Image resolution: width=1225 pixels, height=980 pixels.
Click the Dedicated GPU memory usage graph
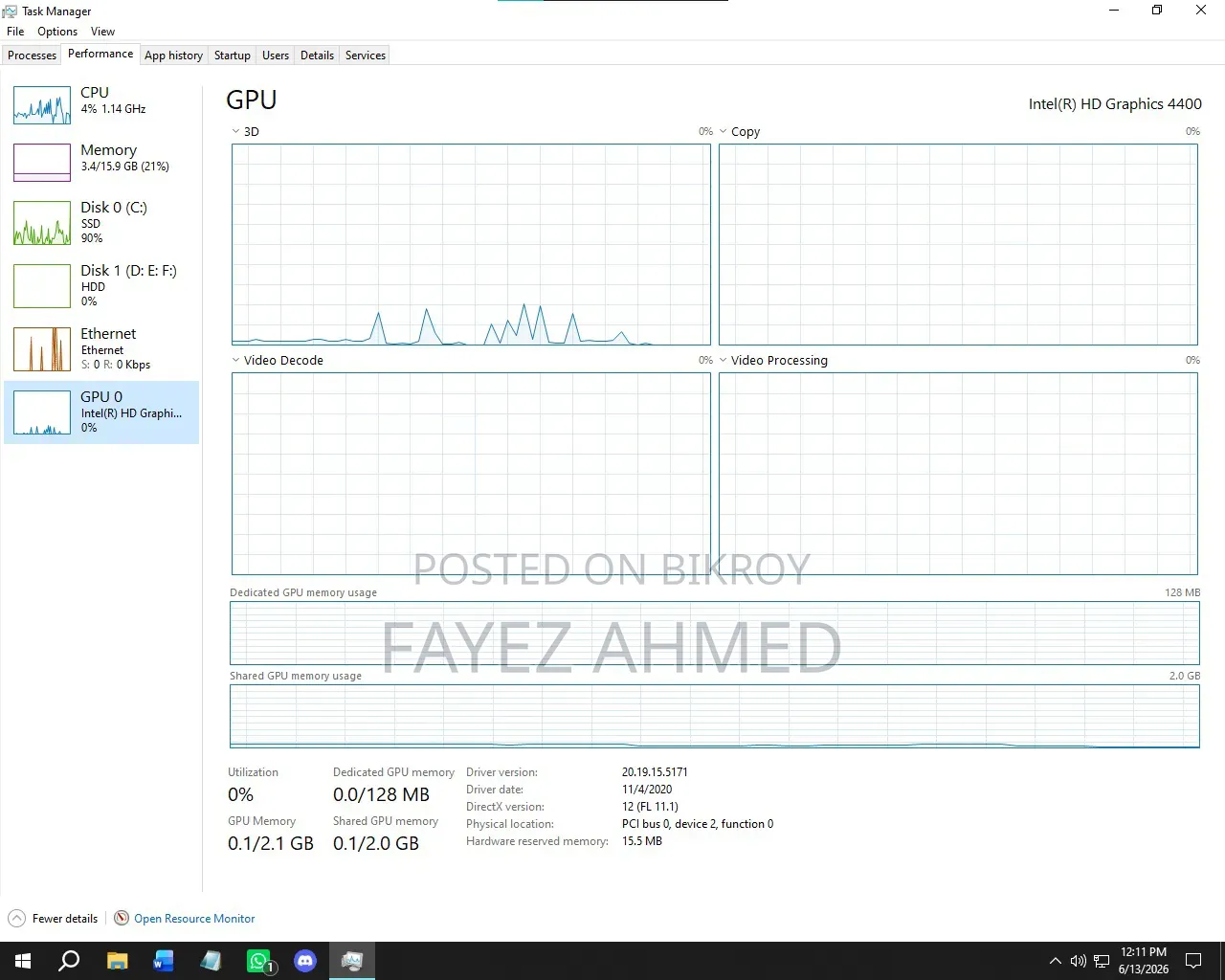tap(714, 633)
